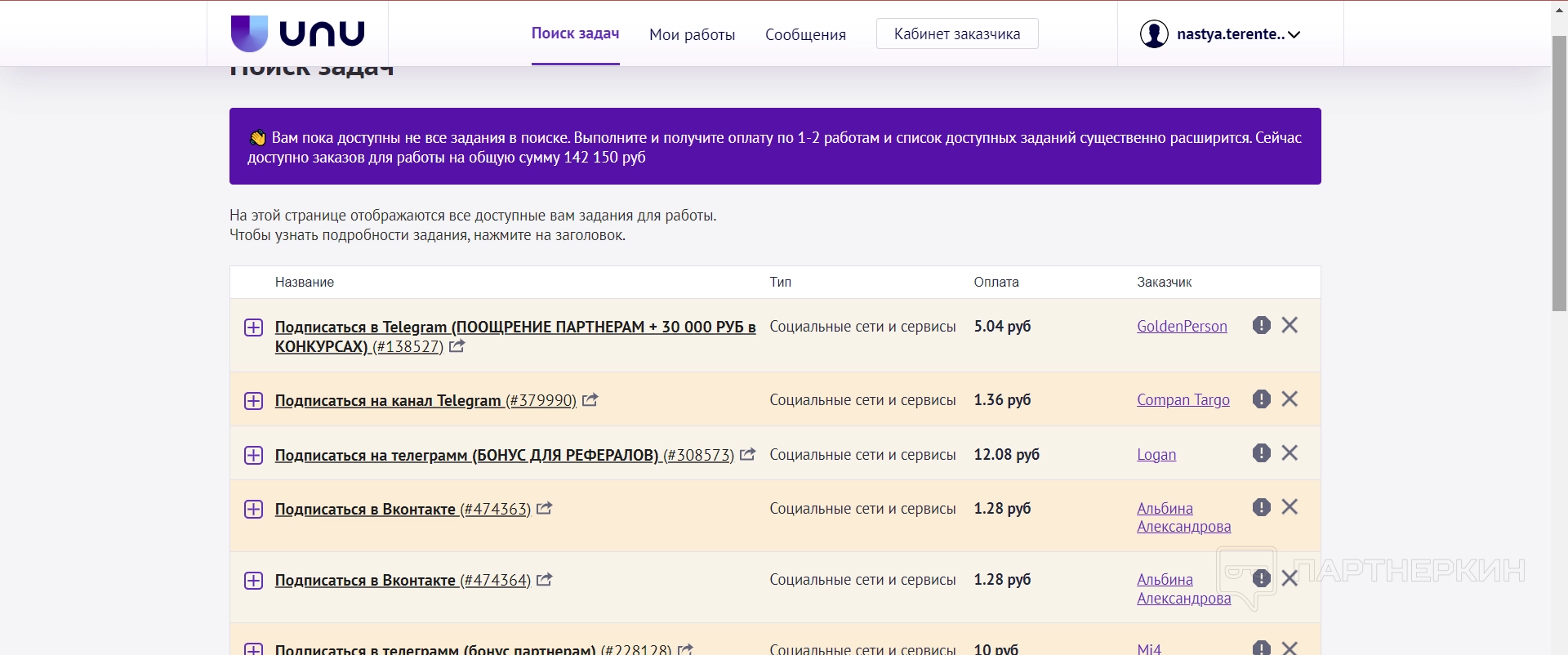Open the user profile avatar icon
The image size is (1568, 655).
click(1153, 34)
